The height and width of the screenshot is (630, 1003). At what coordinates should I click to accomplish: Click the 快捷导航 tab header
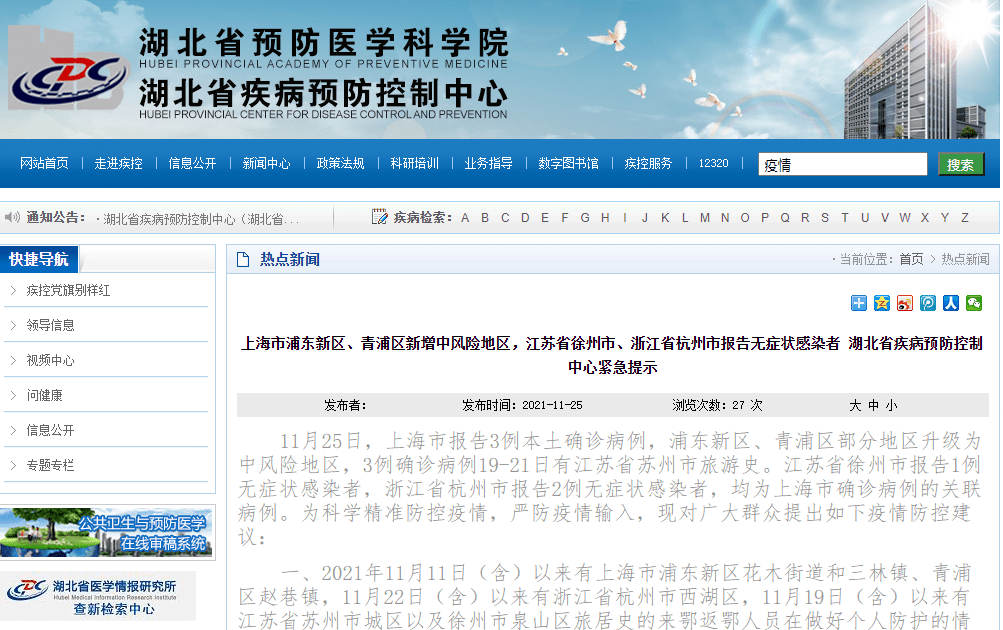click(x=39, y=259)
